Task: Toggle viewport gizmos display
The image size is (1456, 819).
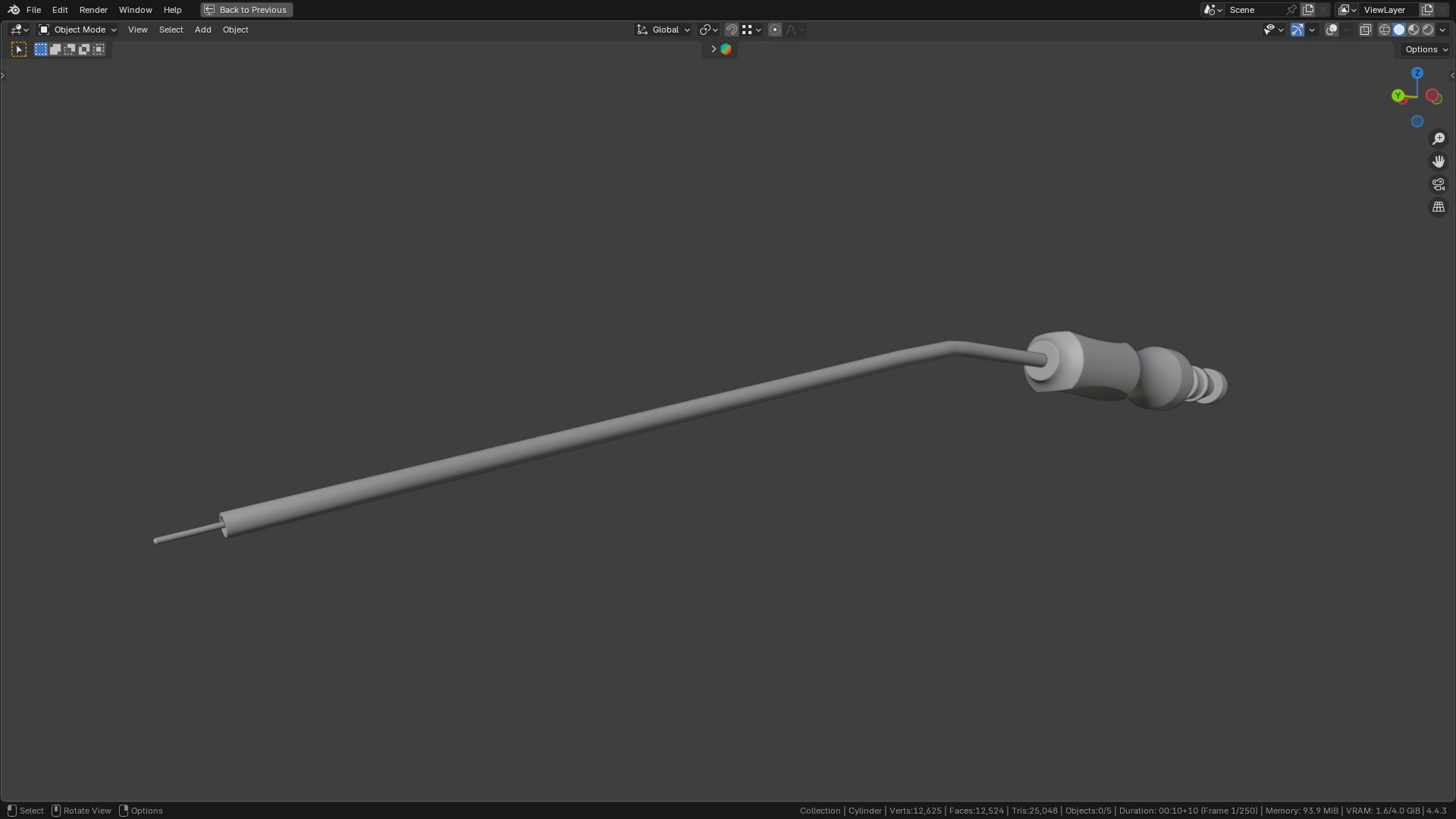Action: pyautogui.click(x=1298, y=30)
